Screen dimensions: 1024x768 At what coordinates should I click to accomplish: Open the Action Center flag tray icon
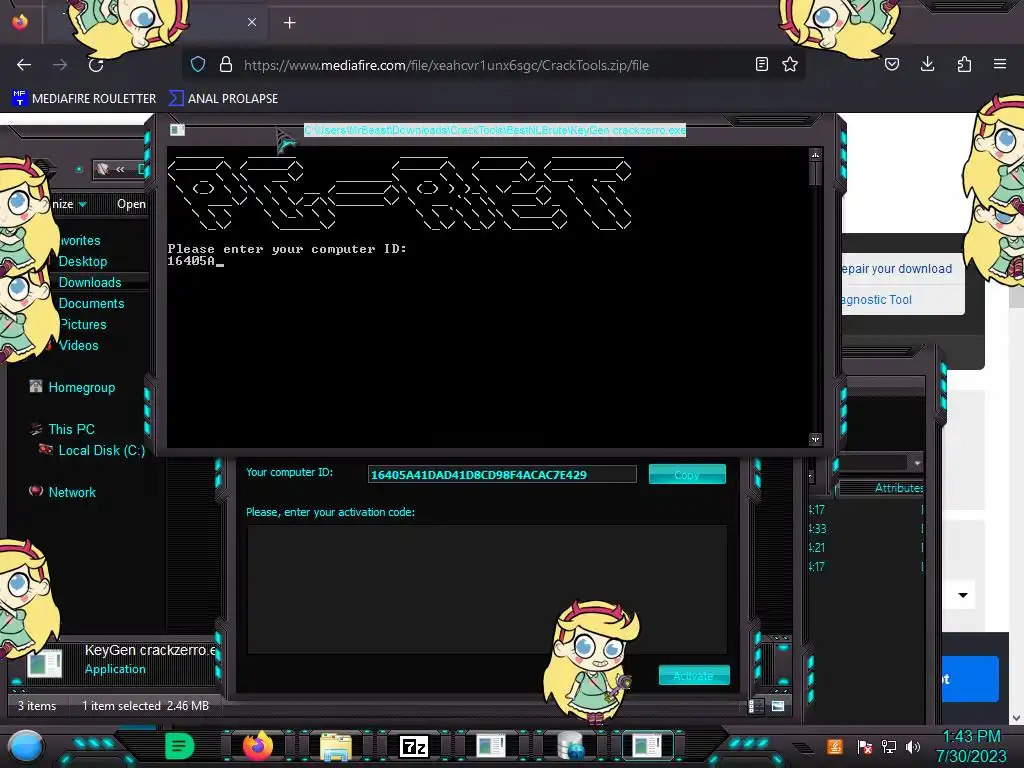pos(864,746)
